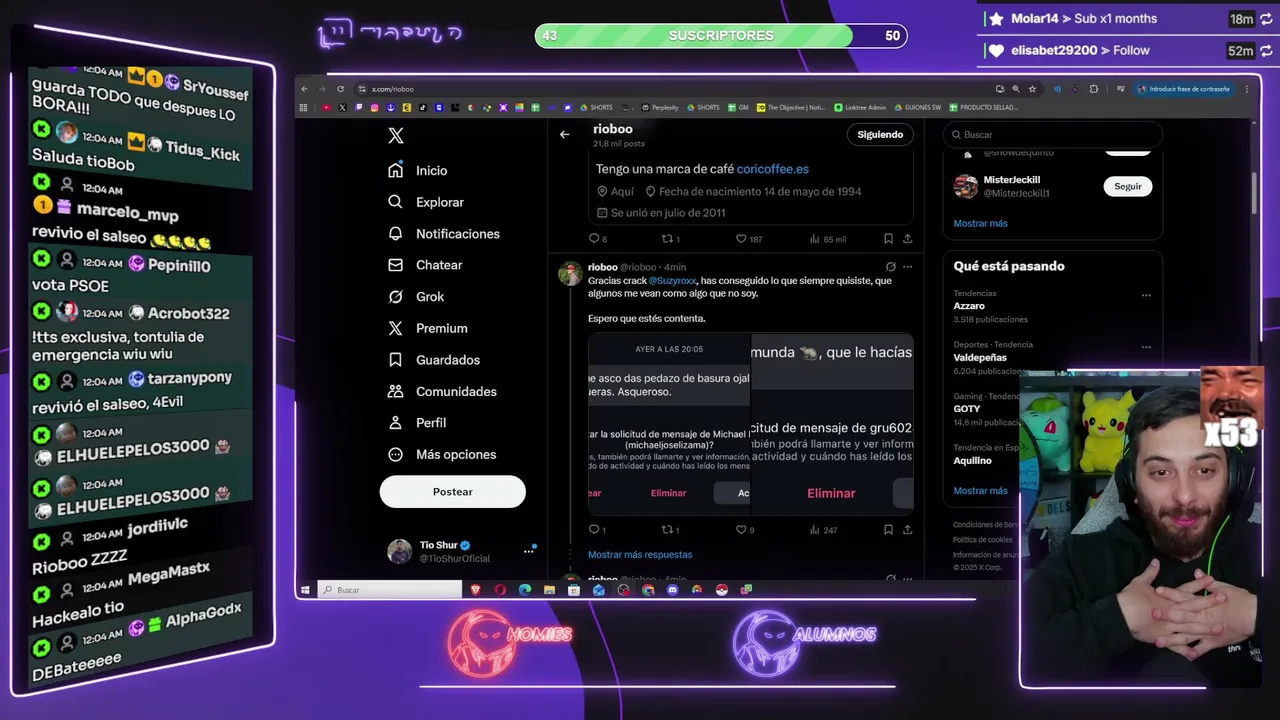Click Windows taskbar Buscar search box
This screenshot has height=720, width=1280.
coord(390,590)
